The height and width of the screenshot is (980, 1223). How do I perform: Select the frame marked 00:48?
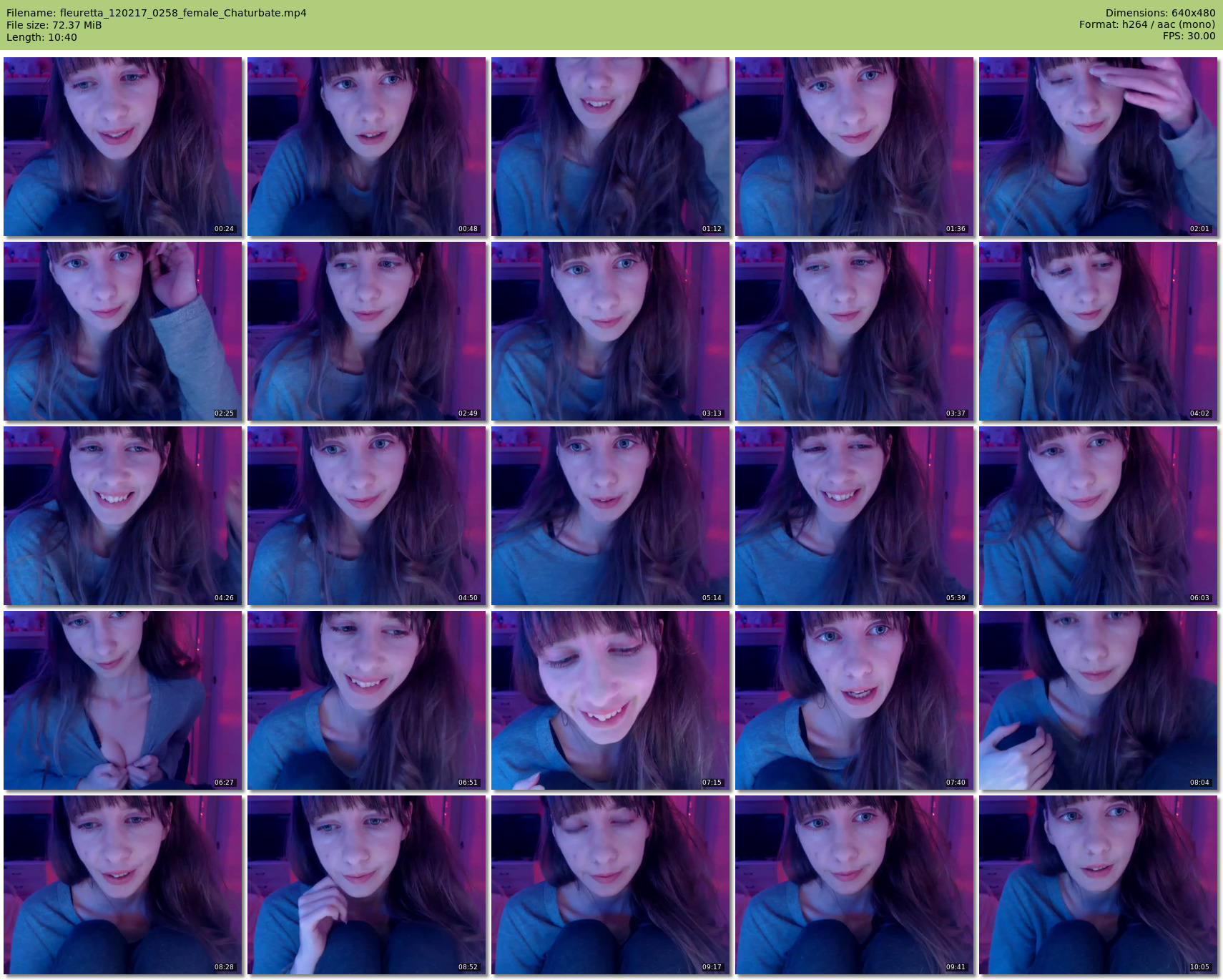click(367, 147)
